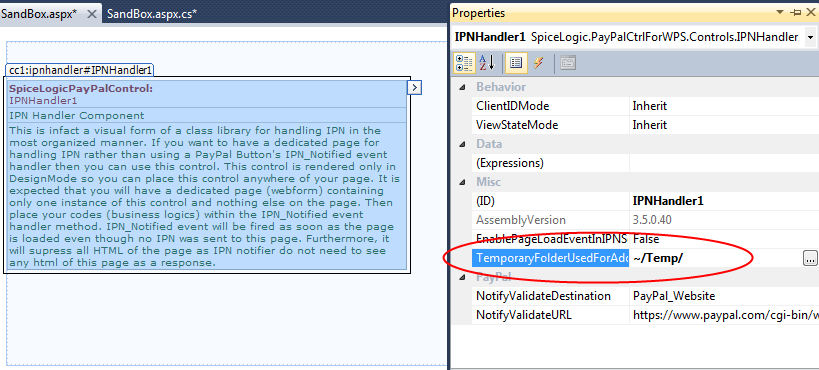Select the EnablePageLoadEventInIPNS property
819x370 pixels.
(551, 239)
